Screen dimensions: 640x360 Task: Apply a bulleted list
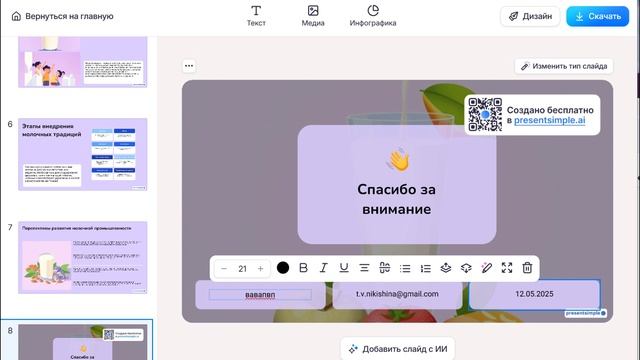point(405,268)
